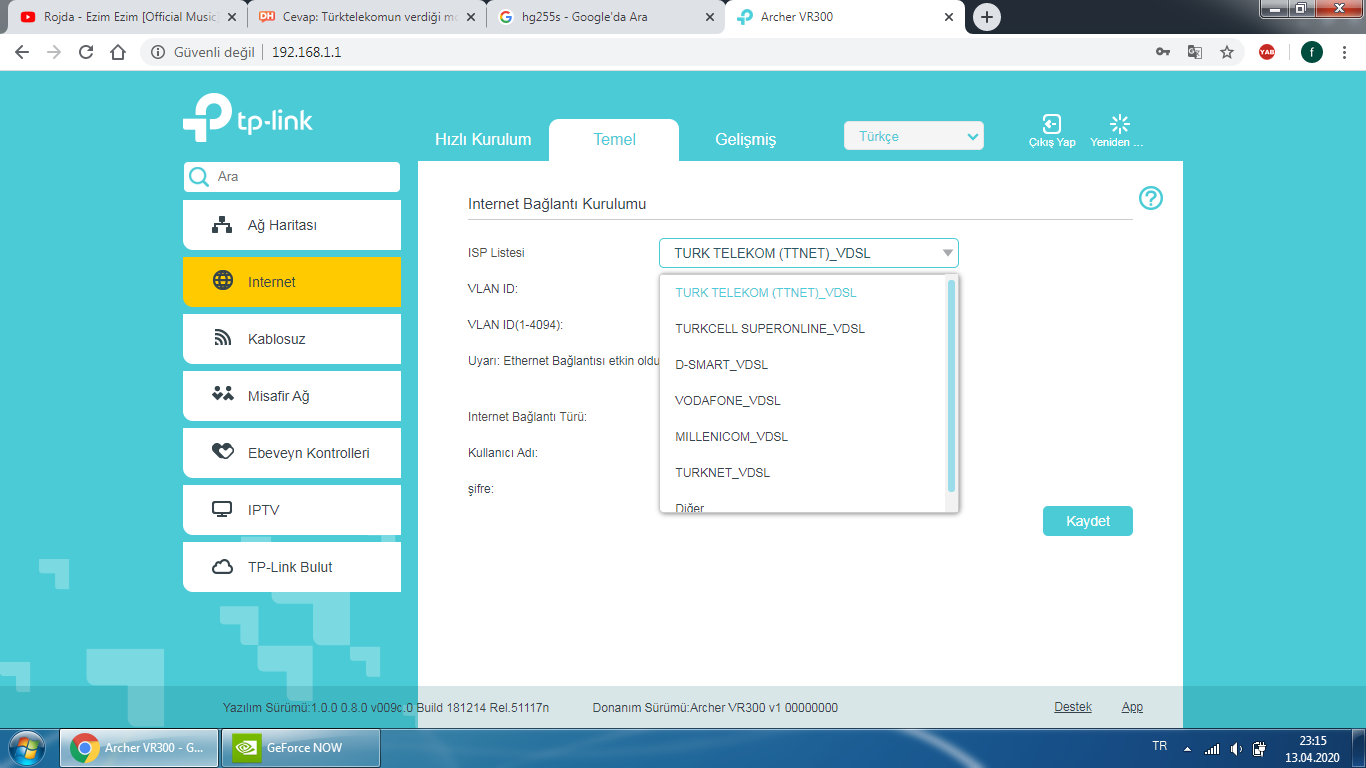The width and height of the screenshot is (1366, 768).
Task: Open the Chrome profile avatar
Action: tap(1312, 52)
